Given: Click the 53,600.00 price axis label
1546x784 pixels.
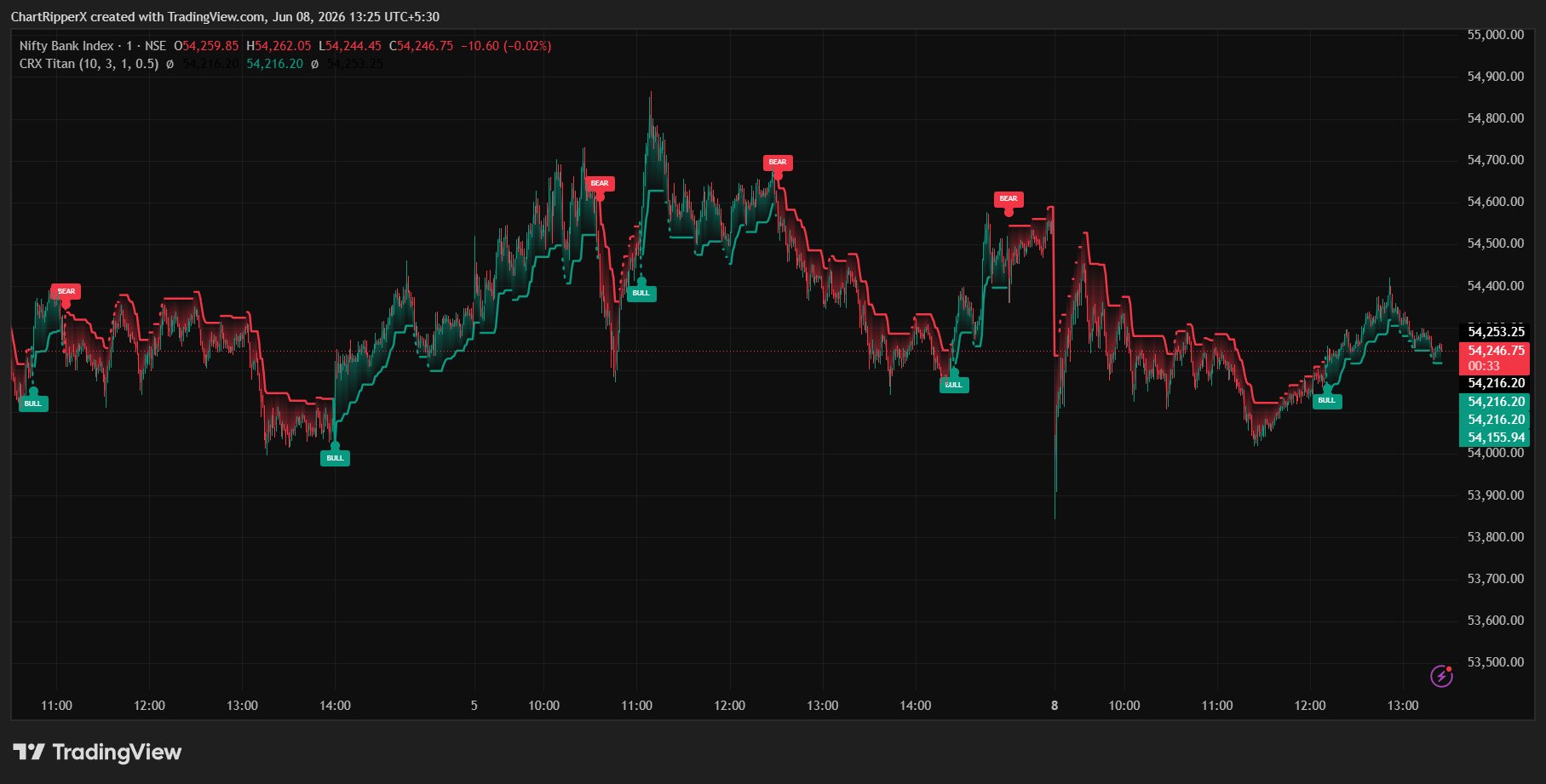Looking at the screenshot, I should coord(1496,621).
